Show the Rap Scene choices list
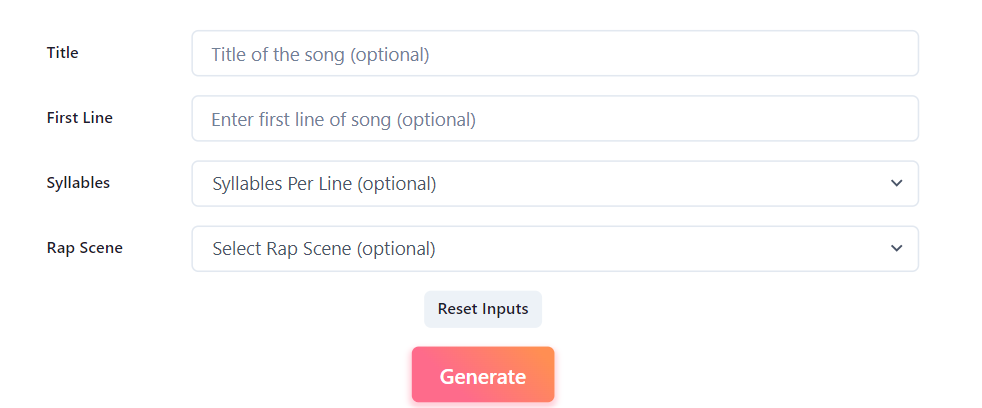This screenshot has height=408, width=982. (x=555, y=249)
